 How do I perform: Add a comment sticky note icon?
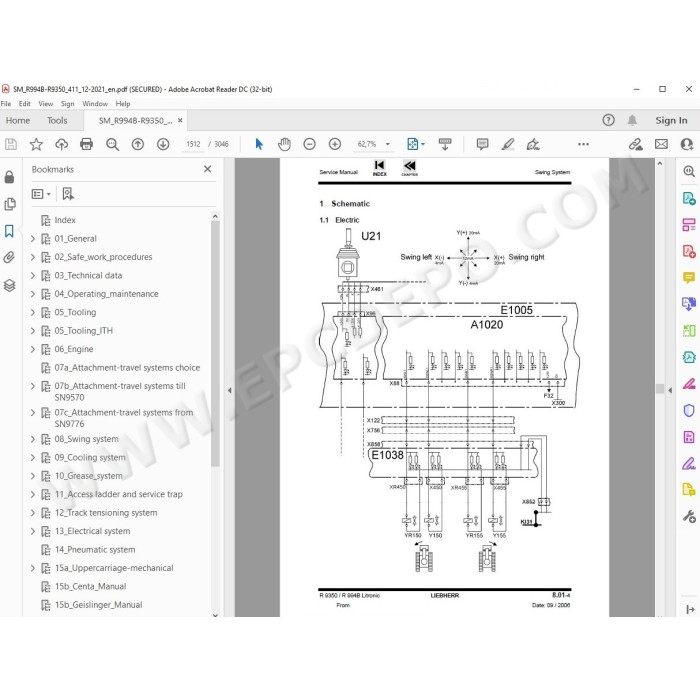pos(482,144)
